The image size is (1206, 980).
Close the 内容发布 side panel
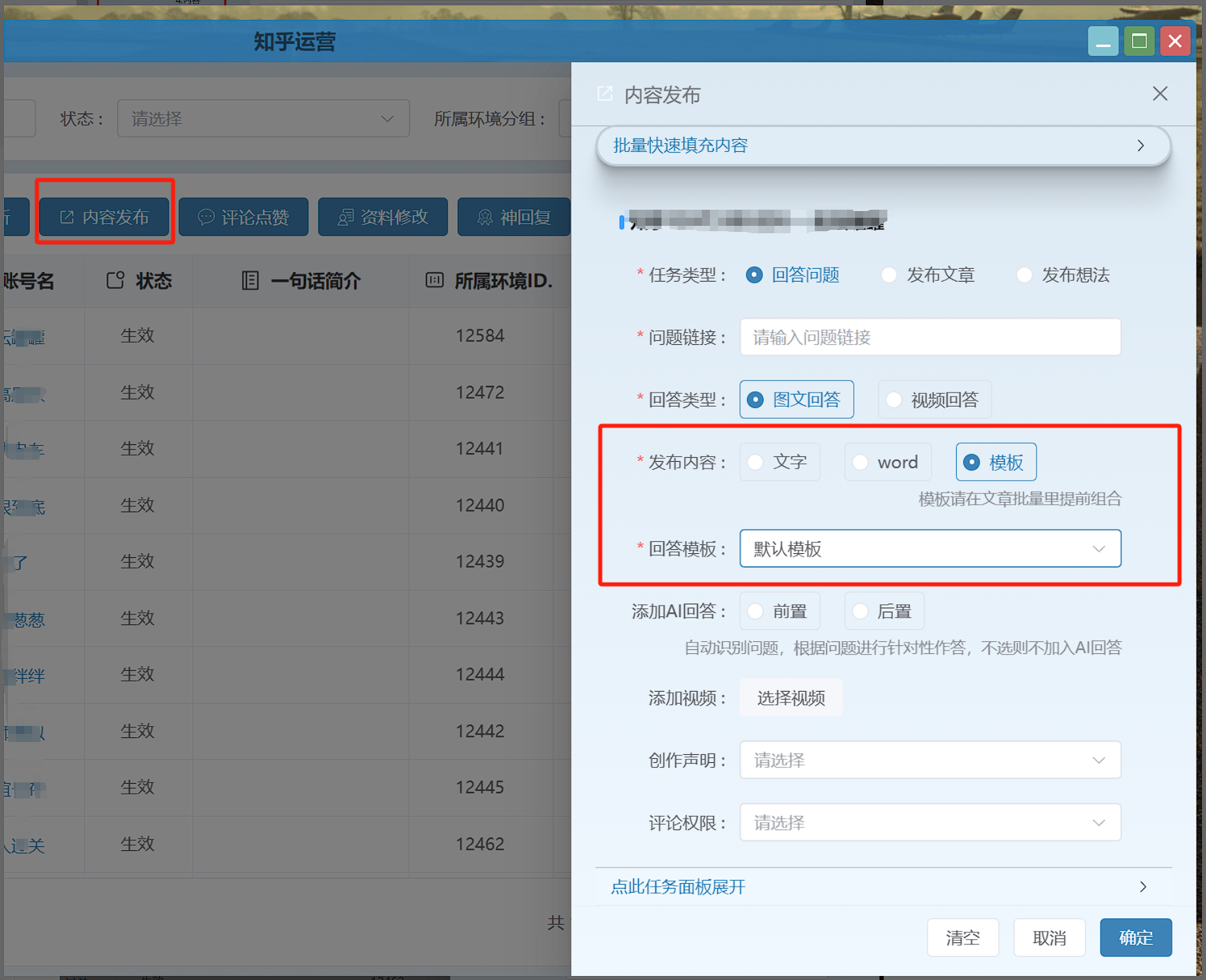pos(1160,93)
